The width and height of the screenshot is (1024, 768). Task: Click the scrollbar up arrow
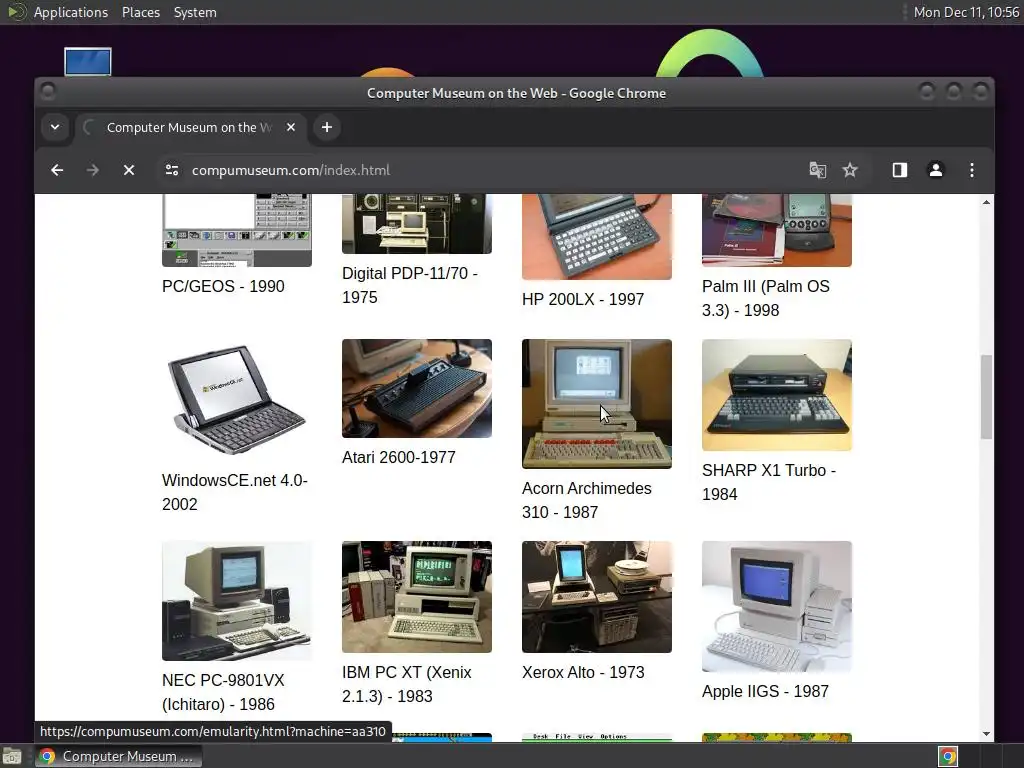[x=986, y=202]
